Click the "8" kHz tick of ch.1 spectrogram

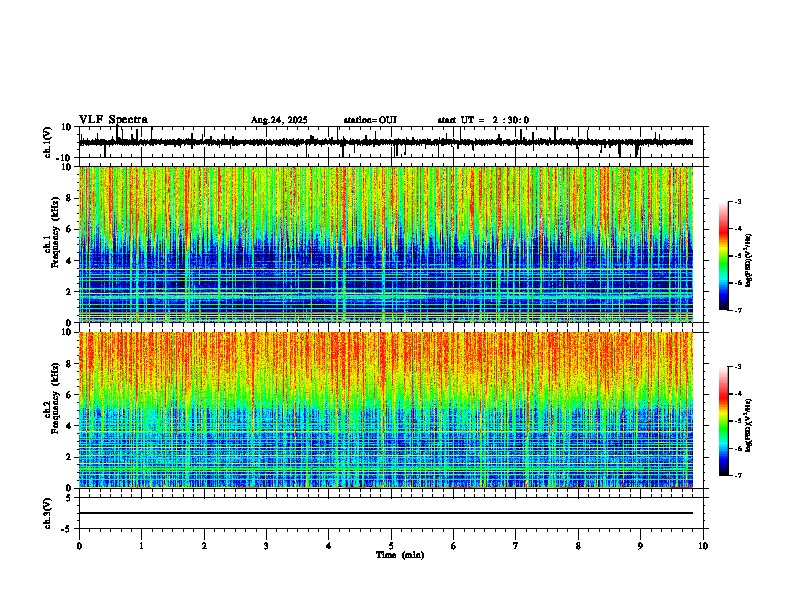[70, 198]
